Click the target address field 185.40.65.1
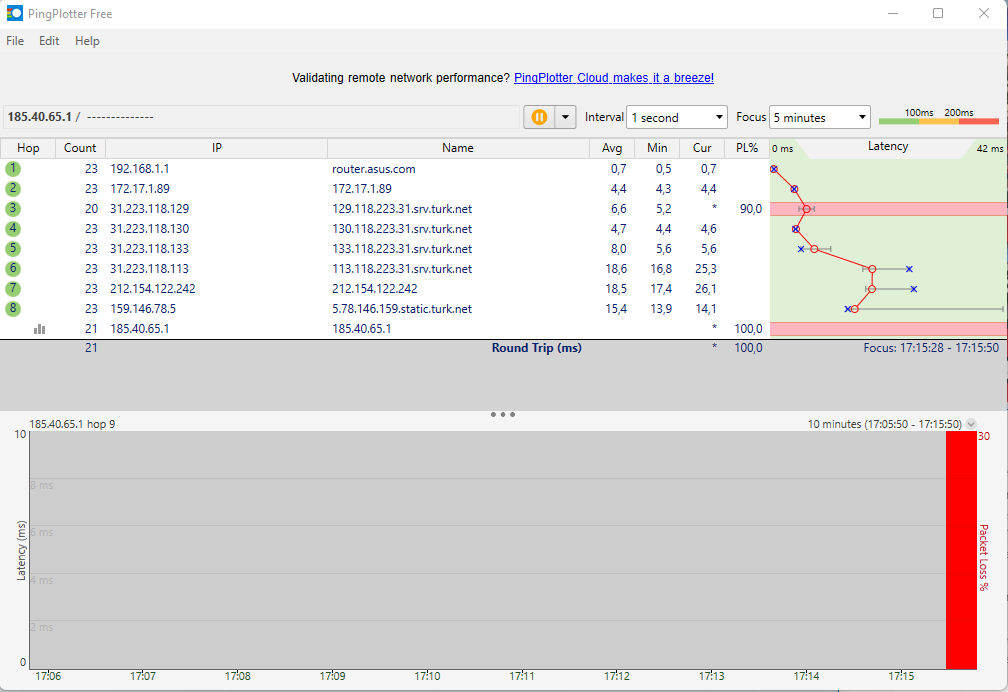Screen dimensions: 1008x692 point(261,117)
